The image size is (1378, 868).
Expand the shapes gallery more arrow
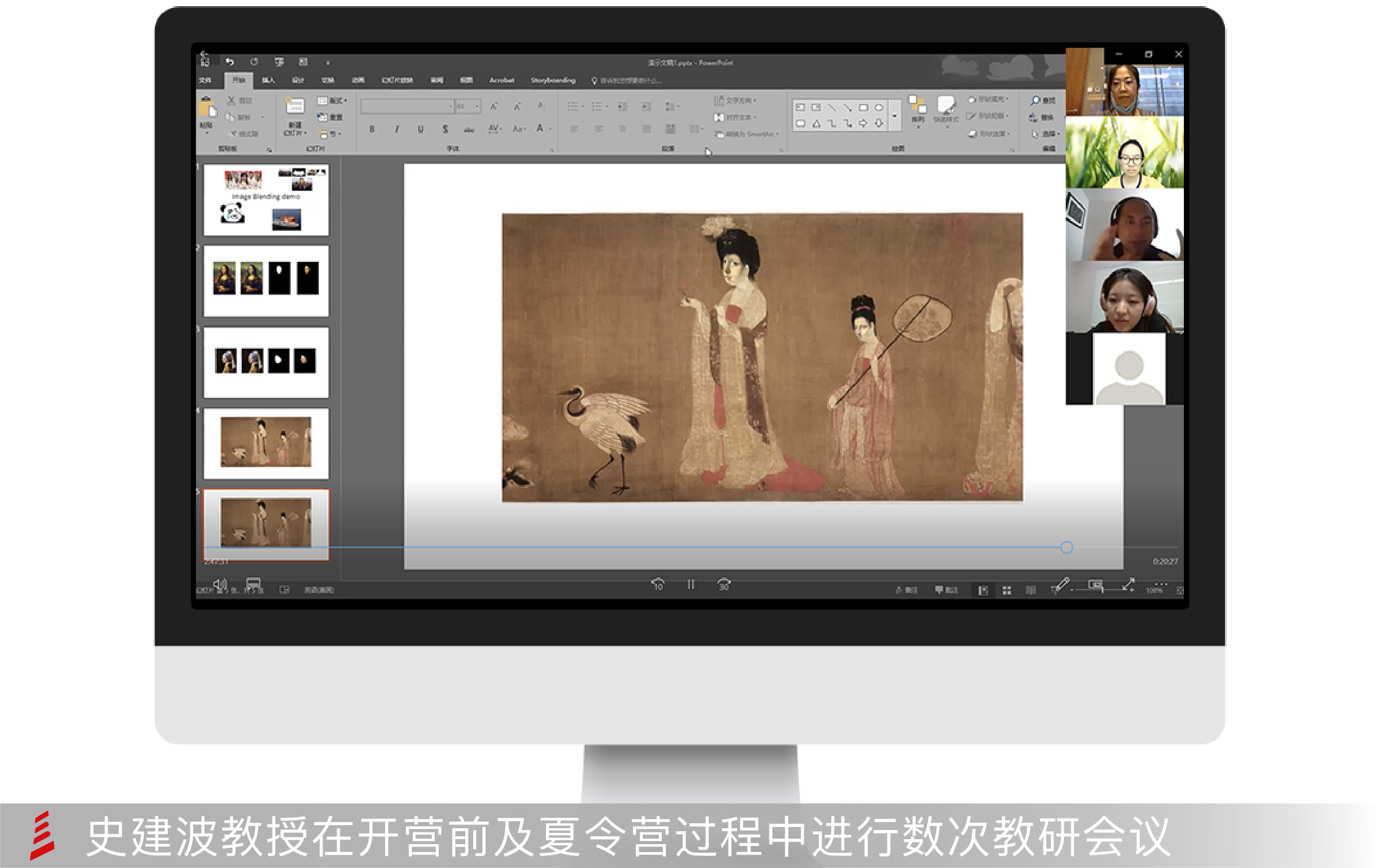tap(894, 116)
